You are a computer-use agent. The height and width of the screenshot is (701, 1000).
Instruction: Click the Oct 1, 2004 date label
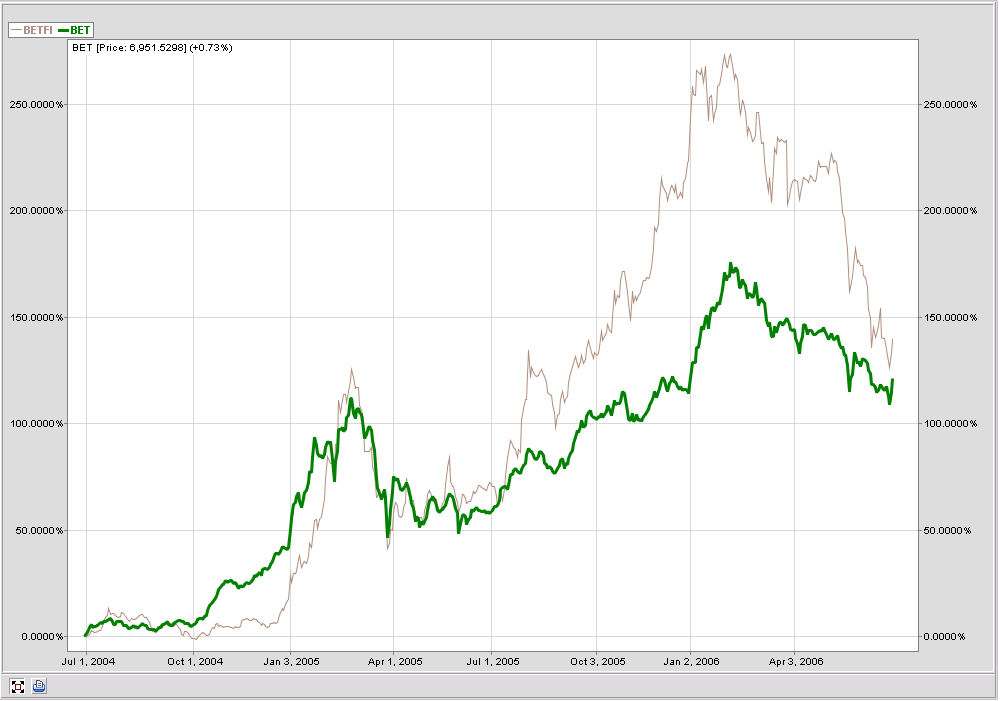(193, 661)
